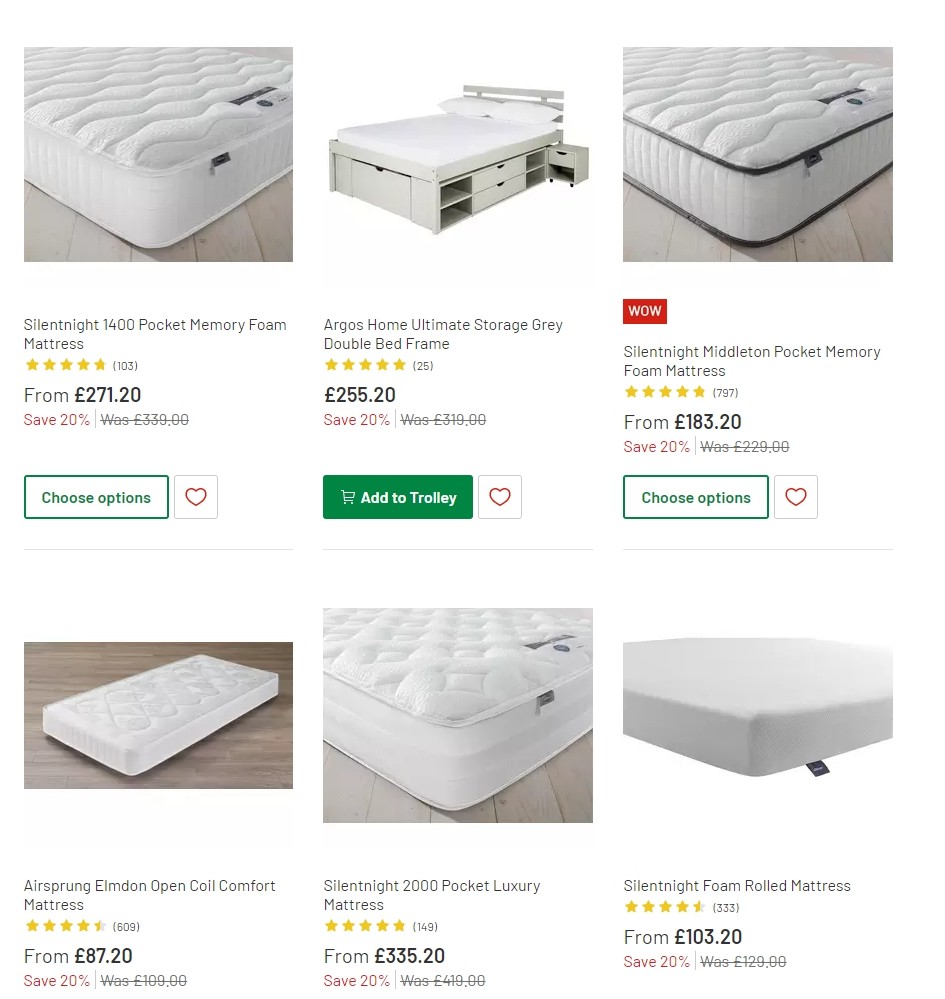Click Choose options for Silentnight 1400 mattress
Viewport: 945px width, 999px height.
pos(96,497)
